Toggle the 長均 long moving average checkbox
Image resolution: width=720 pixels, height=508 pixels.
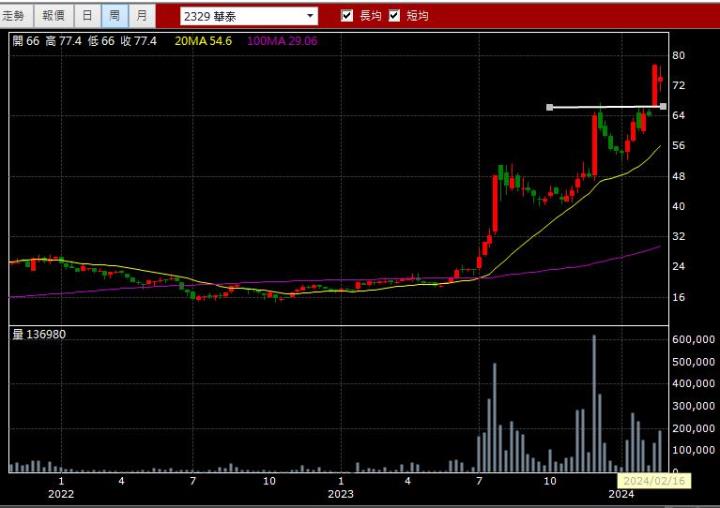[x=347, y=16]
